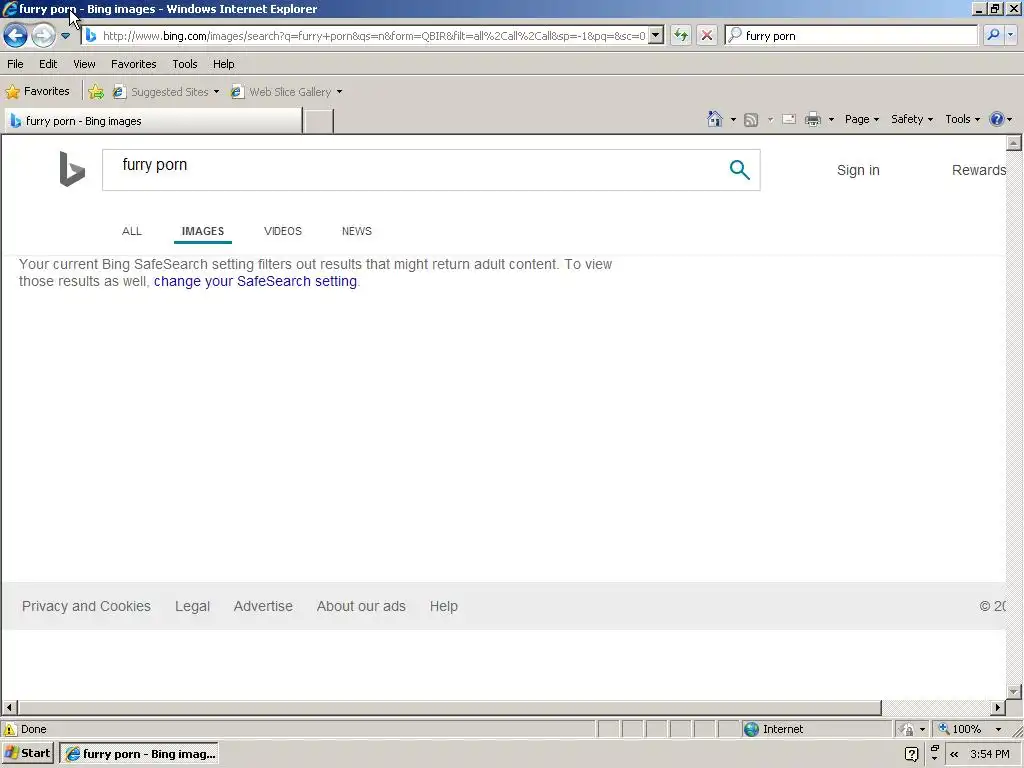The height and width of the screenshot is (768, 1024).
Task: Click the vertical scrollbar up arrow
Action: 1014,143
